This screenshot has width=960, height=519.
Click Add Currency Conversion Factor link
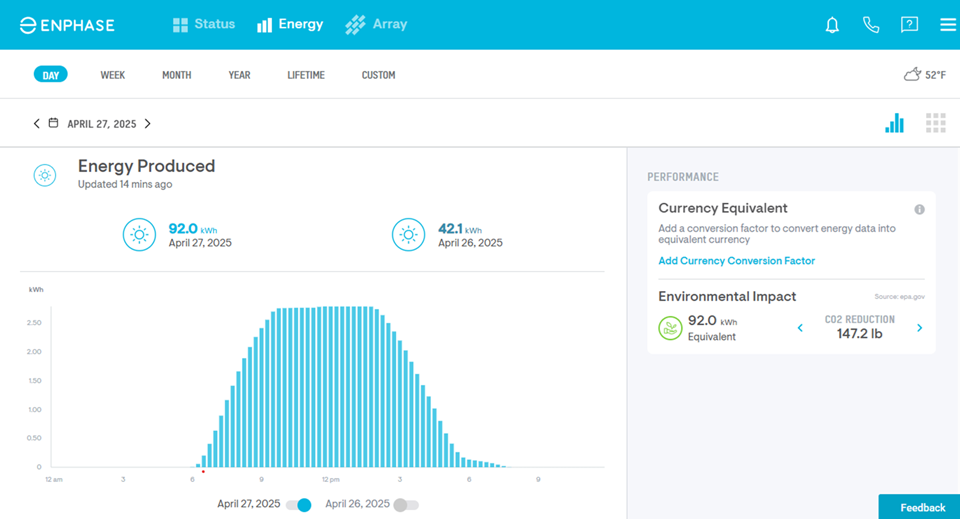click(736, 261)
